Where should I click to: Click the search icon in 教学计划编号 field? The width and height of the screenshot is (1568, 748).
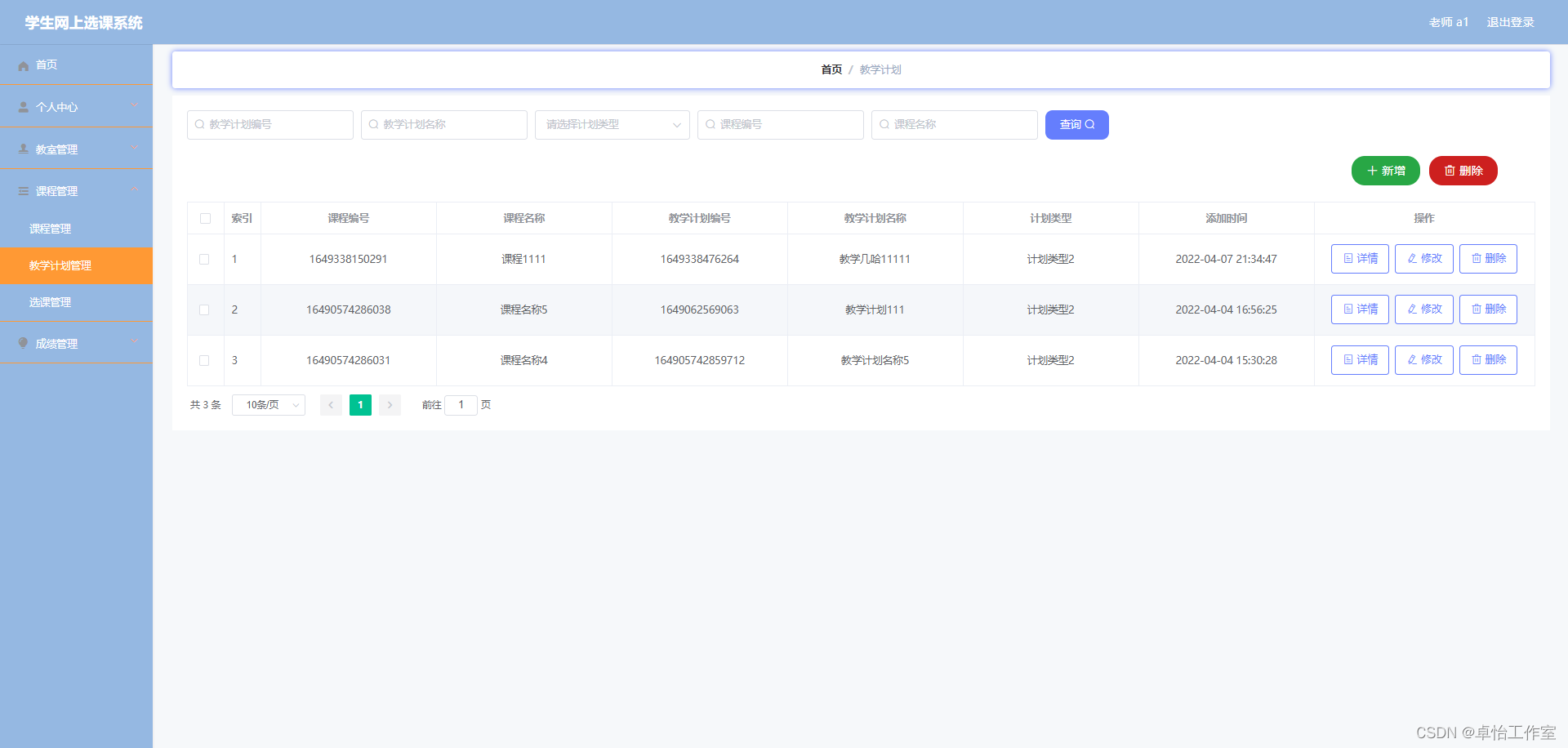pyautogui.click(x=199, y=125)
